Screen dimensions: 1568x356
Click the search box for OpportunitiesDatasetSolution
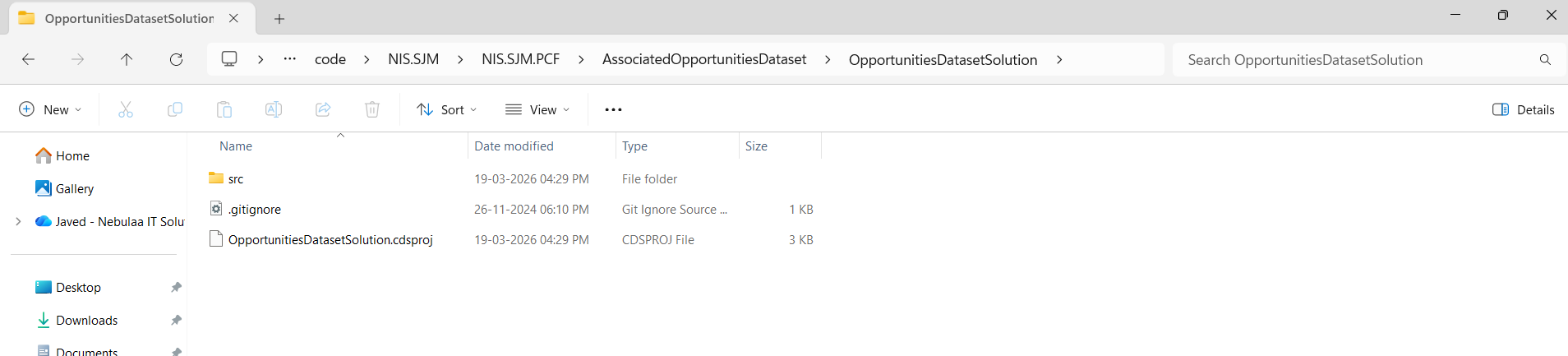1356,59
